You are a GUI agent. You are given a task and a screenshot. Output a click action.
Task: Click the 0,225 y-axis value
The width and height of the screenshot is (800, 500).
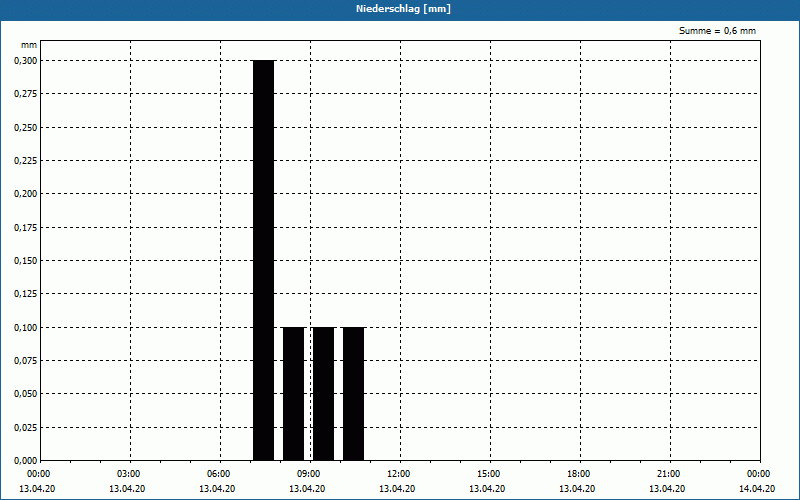26,161
